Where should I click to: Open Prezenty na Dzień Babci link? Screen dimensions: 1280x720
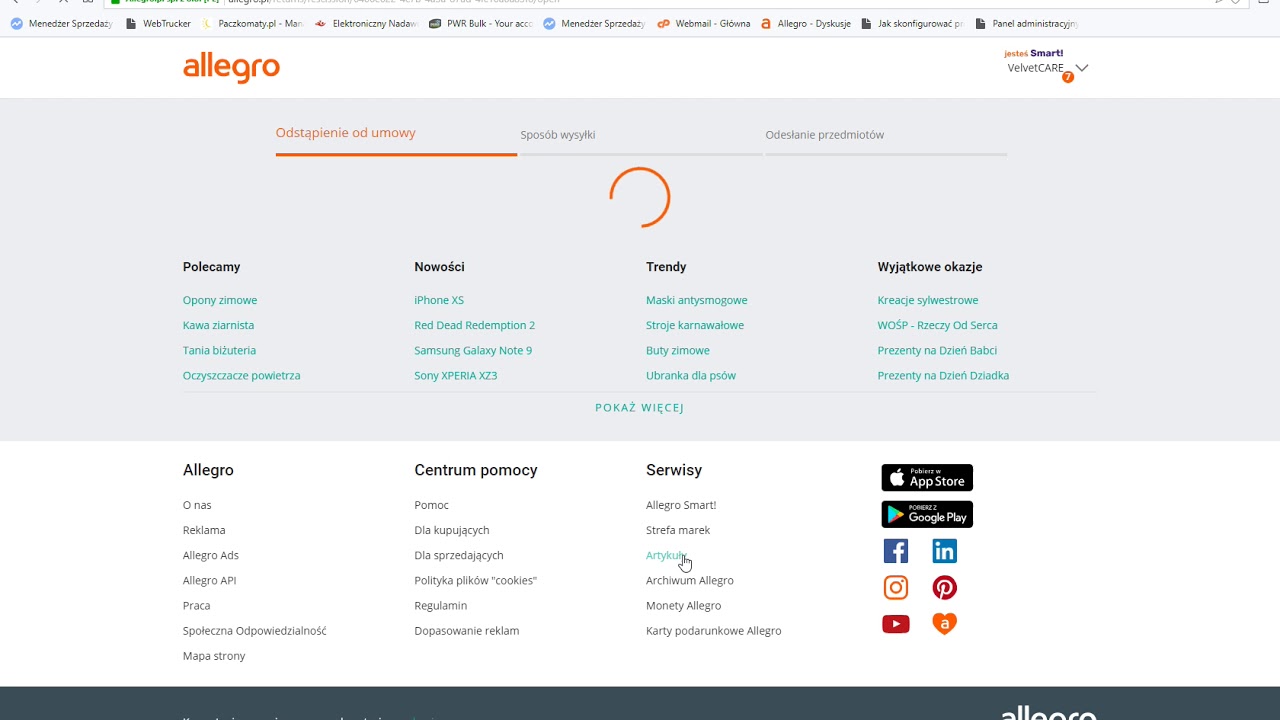[937, 350]
